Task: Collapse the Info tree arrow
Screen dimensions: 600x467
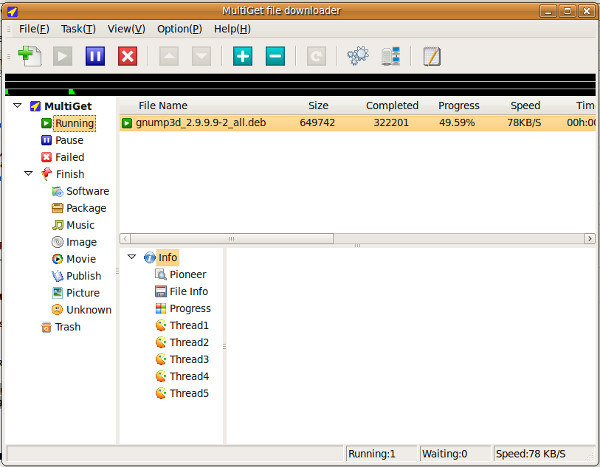Action: [132, 256]
